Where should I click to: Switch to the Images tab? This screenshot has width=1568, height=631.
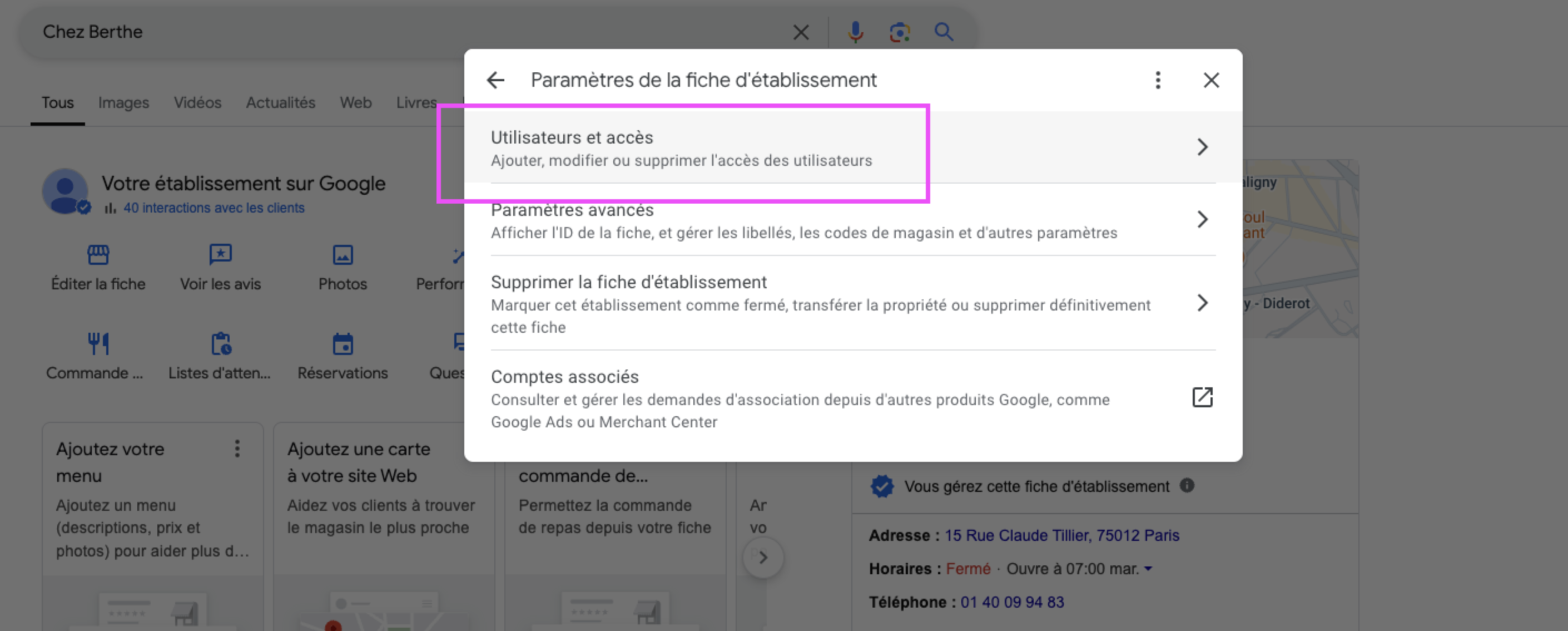(x=123, y=102)
